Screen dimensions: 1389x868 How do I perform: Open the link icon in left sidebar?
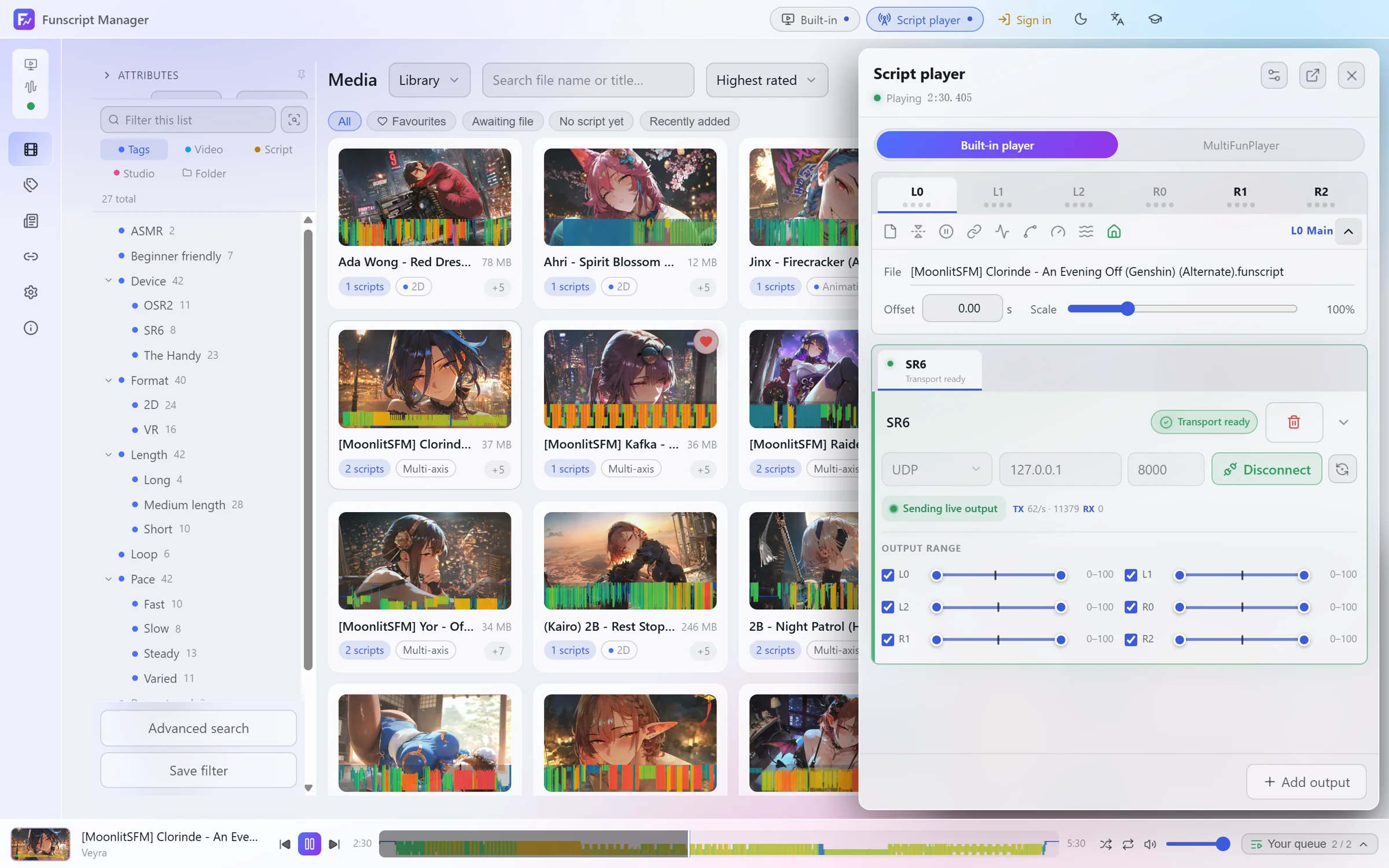(31, 256)
